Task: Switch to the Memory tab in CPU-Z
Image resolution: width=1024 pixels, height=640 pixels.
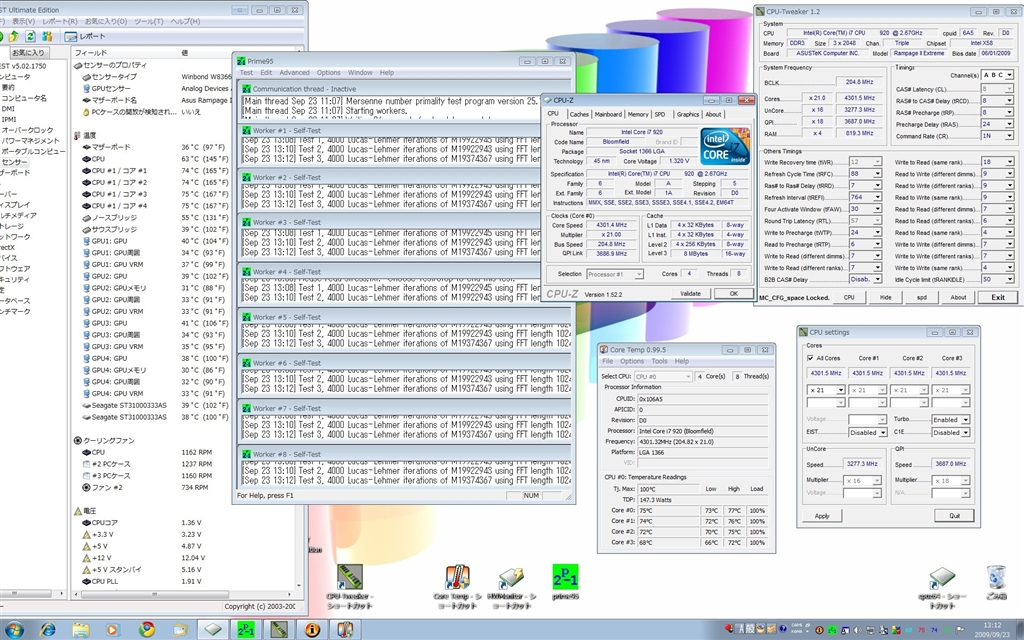Action: (x=637, y=114)
